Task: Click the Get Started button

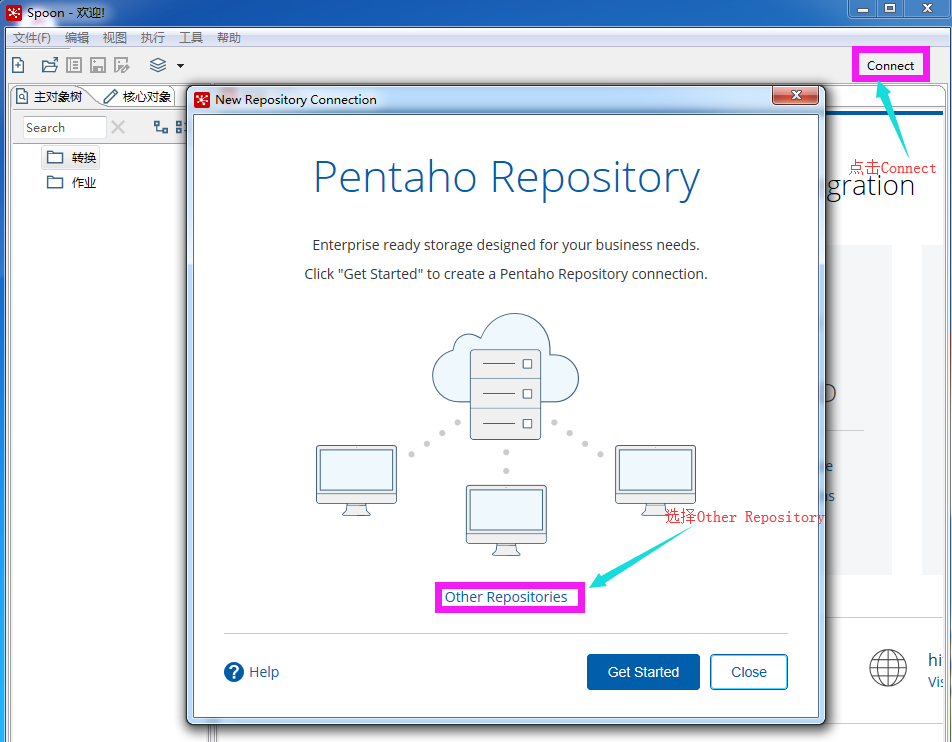Action: (643, 672)
